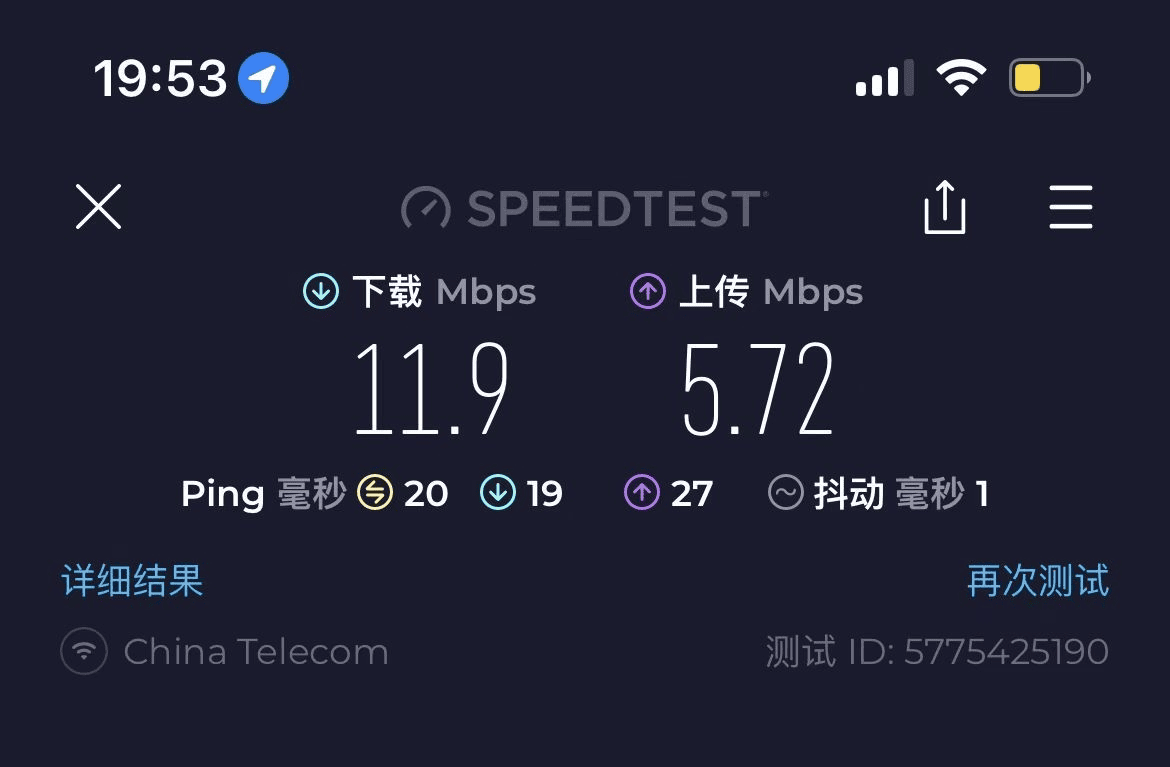Tap 再次测试 to test again
The width and height of the screenshot is (1170, 767).
click(x=1038, y=581)
